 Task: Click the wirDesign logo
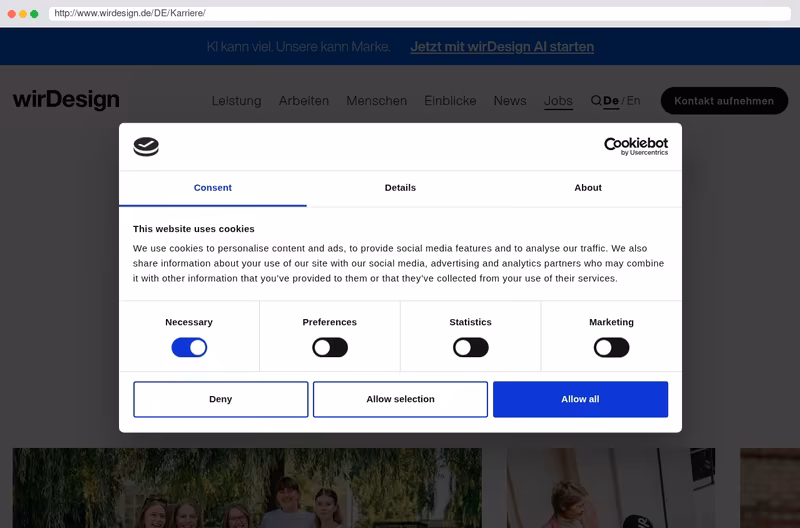tap(66, 99)
